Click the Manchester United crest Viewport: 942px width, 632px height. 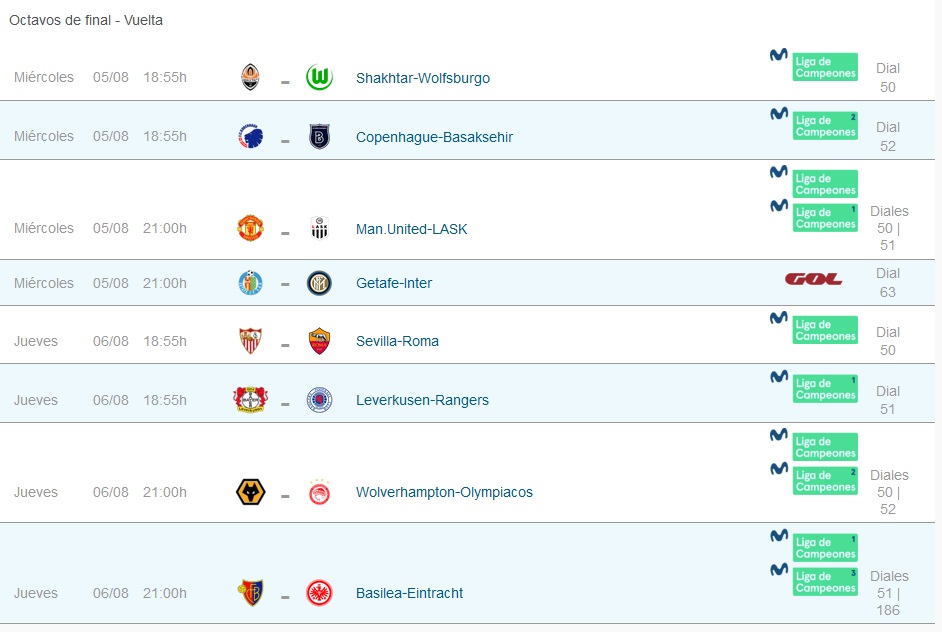pyautogui.click(x=251, y=228)
